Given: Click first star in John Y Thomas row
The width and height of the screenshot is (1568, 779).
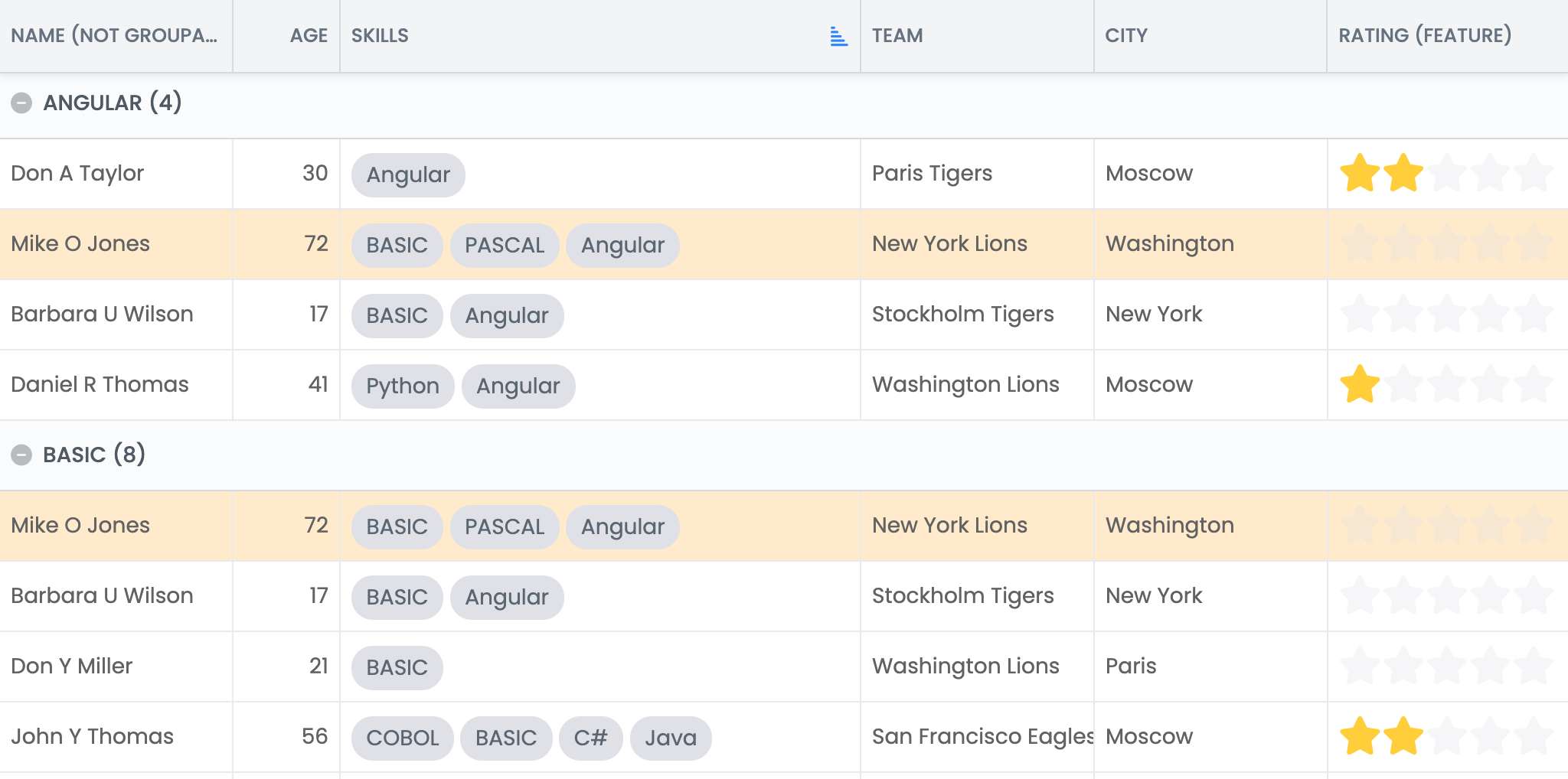Looking at the screenshot, I should coord(1361,736).
